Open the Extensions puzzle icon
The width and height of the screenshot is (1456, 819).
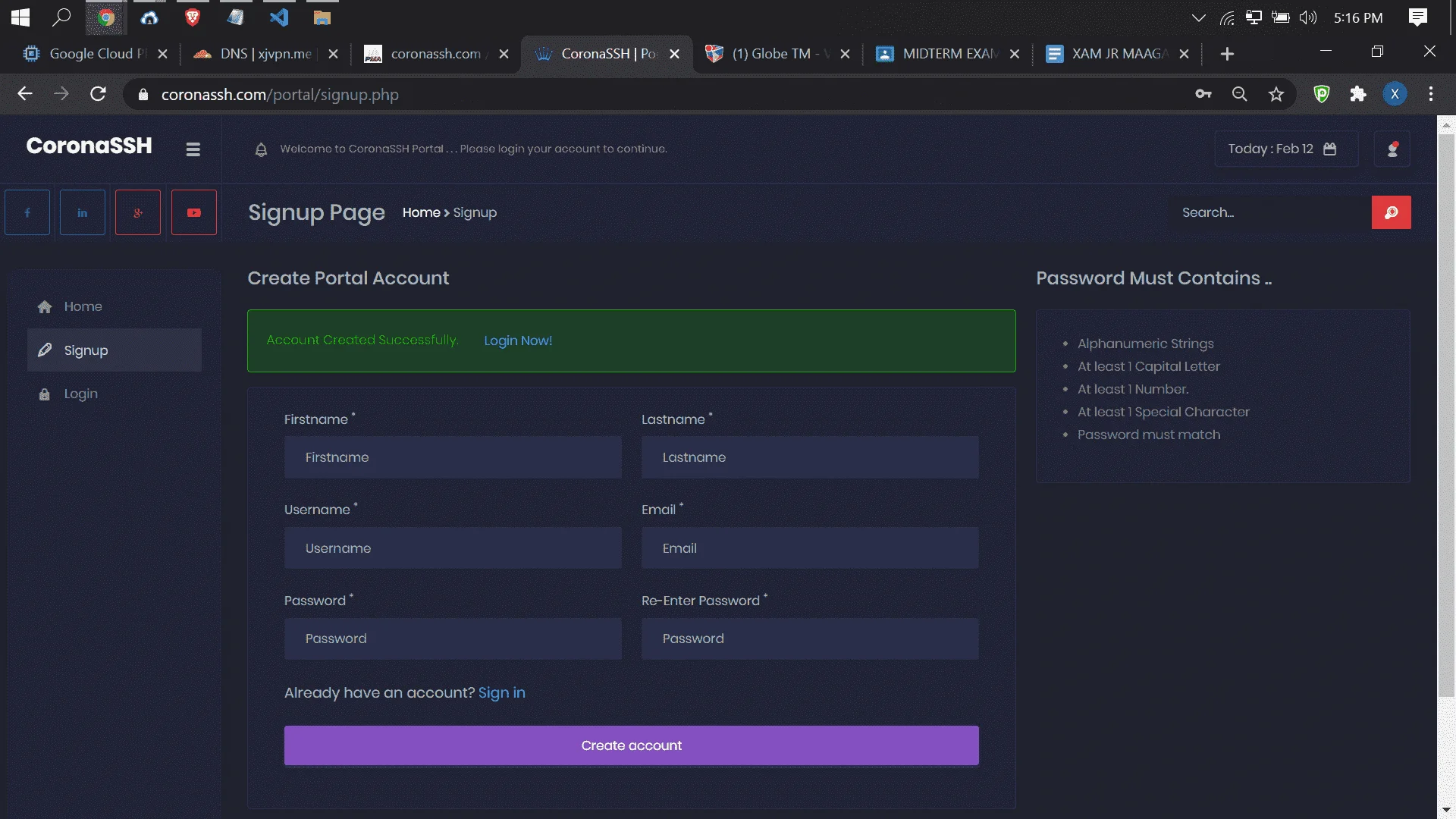pyautogui.click(x=1358, y=94)
